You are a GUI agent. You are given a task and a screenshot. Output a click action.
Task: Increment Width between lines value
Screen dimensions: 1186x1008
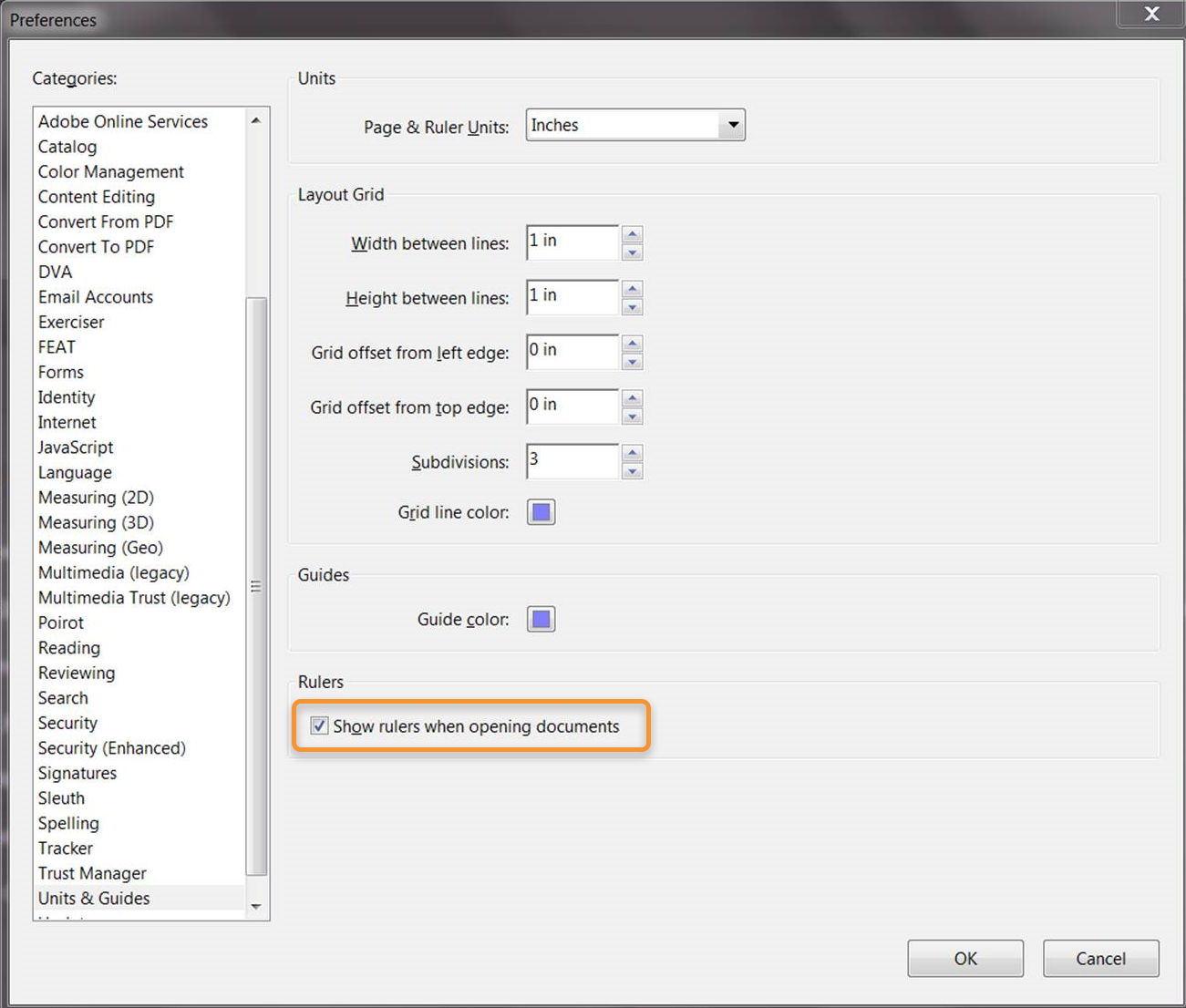tap(633, 235)
